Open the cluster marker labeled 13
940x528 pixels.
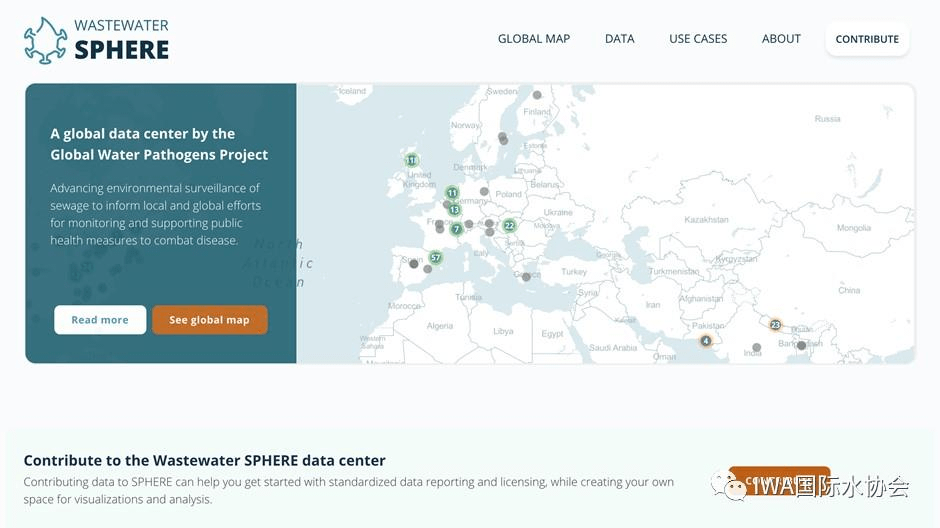454,210
